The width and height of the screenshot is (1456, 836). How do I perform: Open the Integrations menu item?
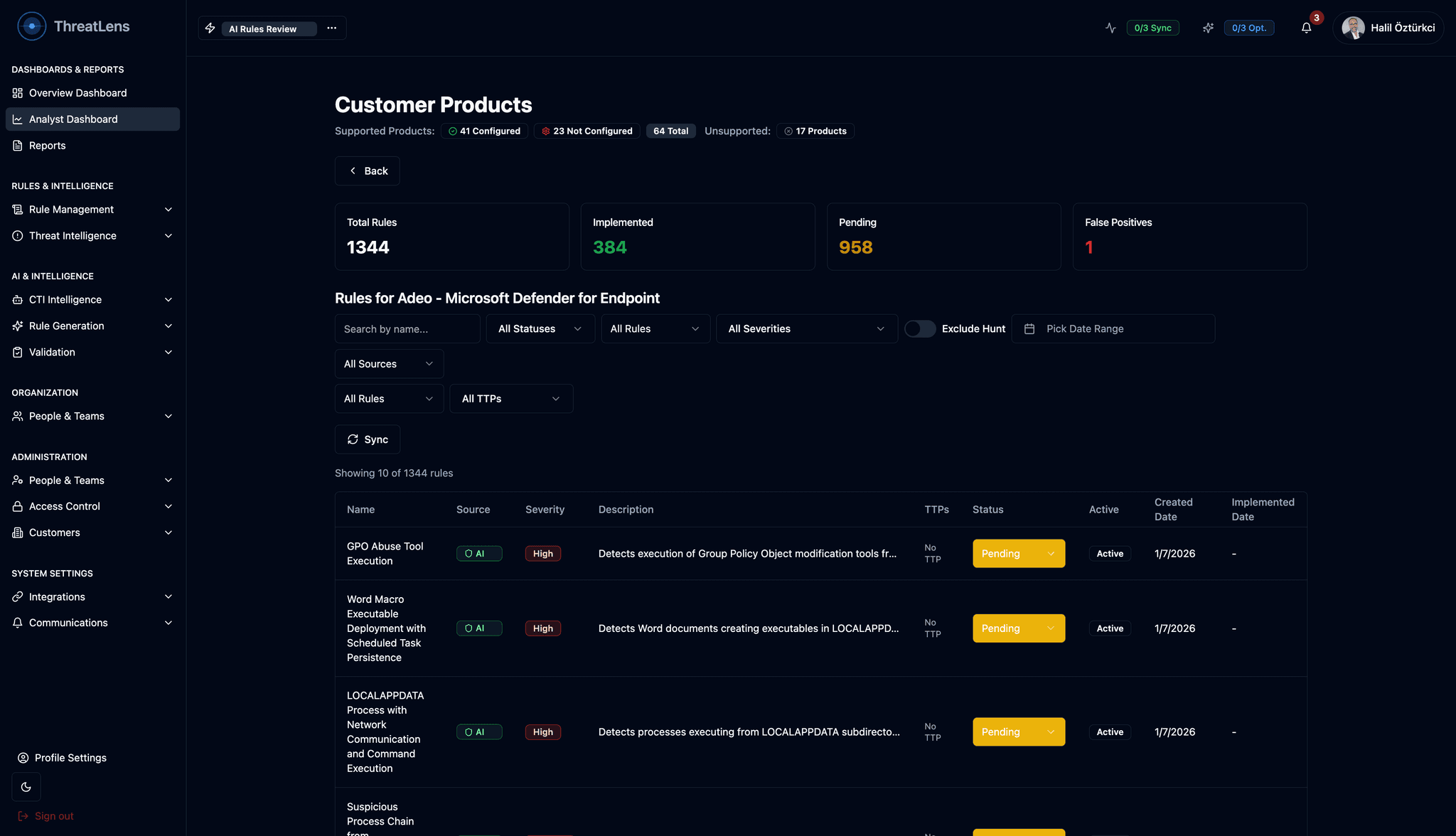point(92,597)
